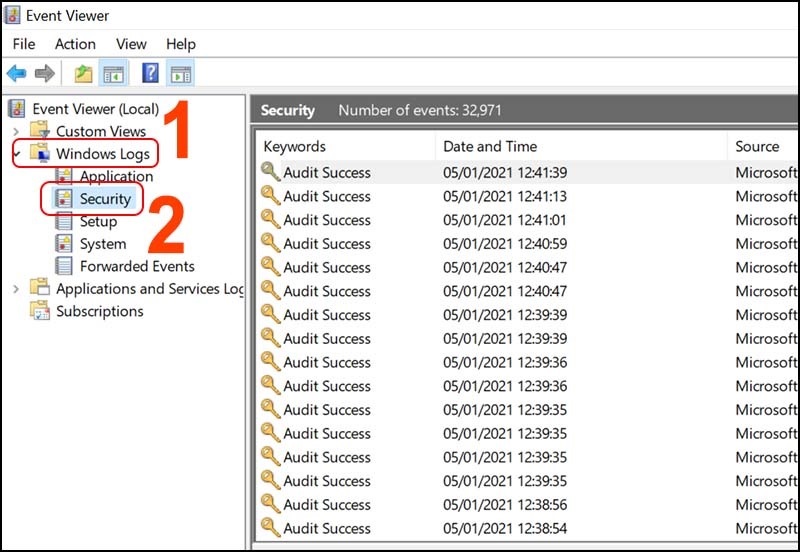This screenshot has height=552, width=800.
Task: Select the Forwarded Events log icon
Action: tap(64, 266)
